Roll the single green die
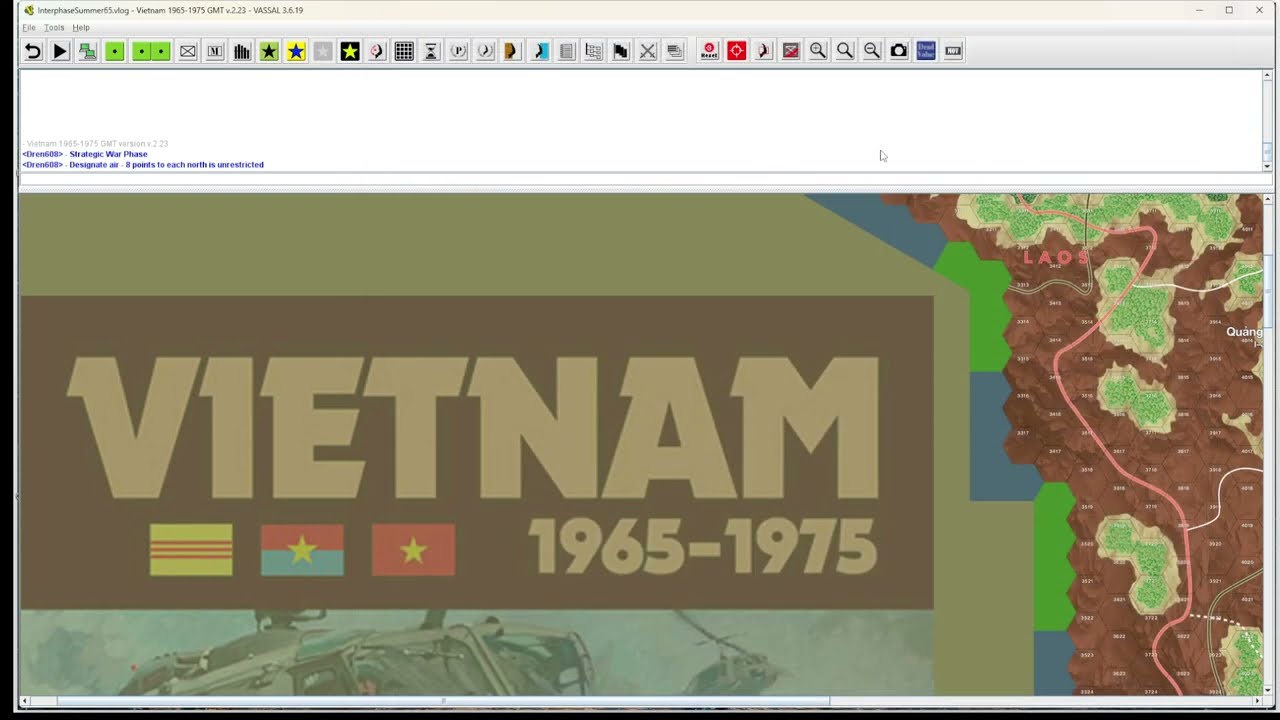Viewport: 1280px width, 720px height. point(115,51)
